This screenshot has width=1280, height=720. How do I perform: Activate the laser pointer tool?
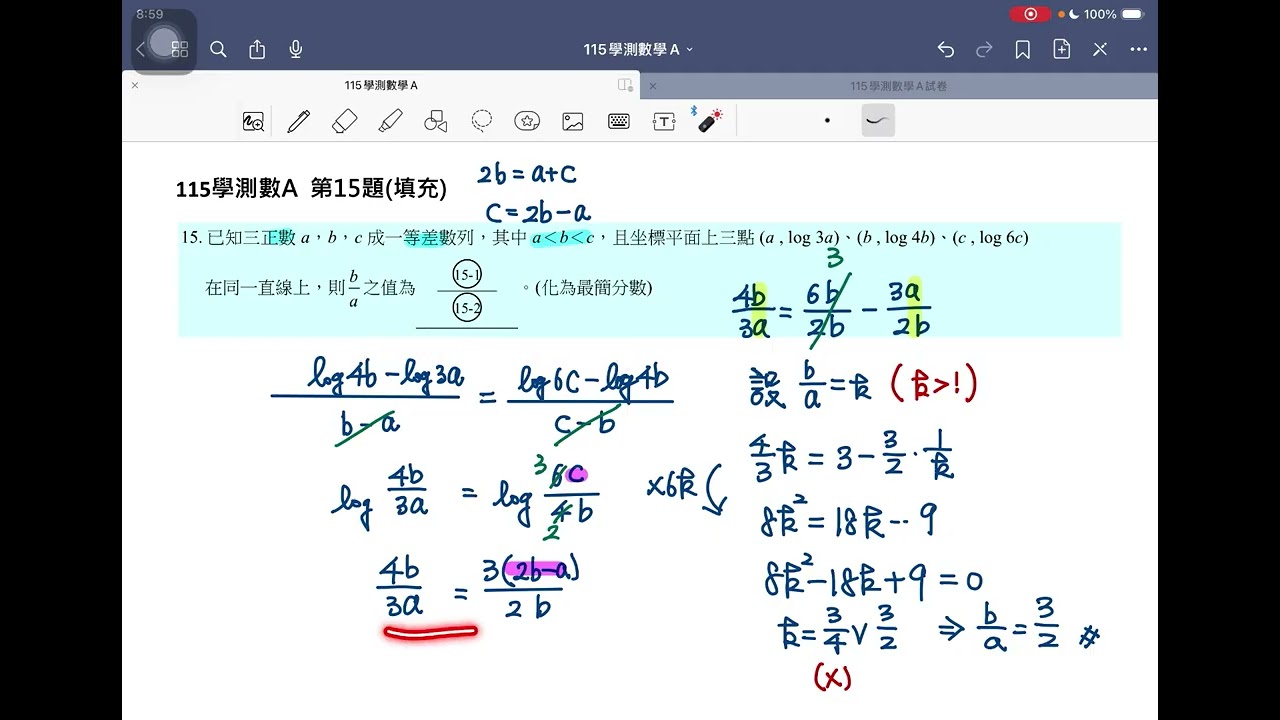pyautogui.click(x=709, y=121)
